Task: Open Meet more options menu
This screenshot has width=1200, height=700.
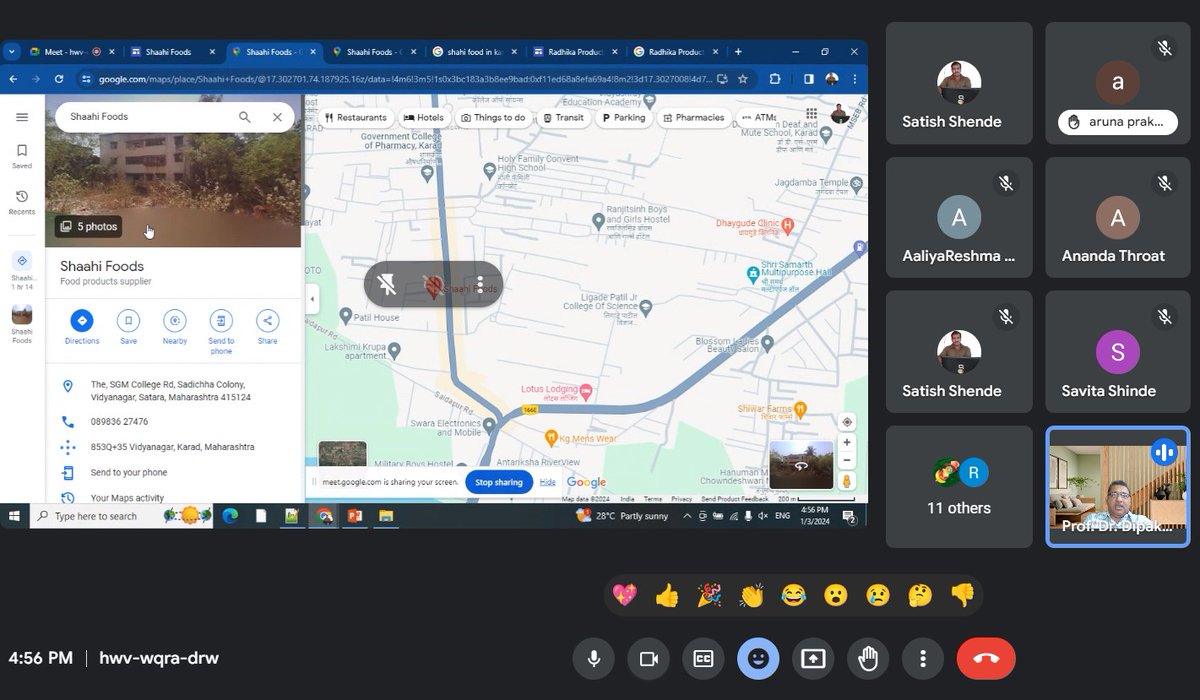Action: (922, 658)
